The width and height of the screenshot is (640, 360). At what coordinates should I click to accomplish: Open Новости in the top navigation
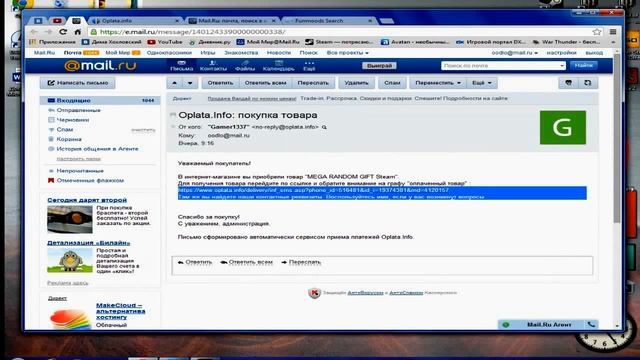(279, 53)
